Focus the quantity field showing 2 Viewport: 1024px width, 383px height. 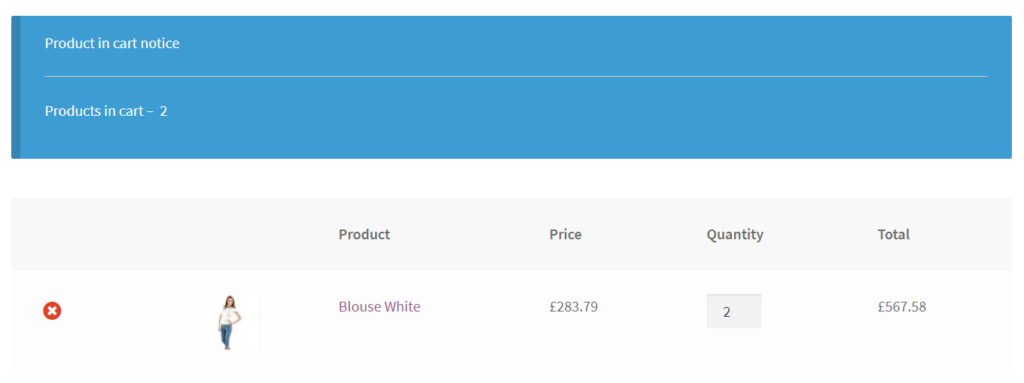[x=733, y=311]
